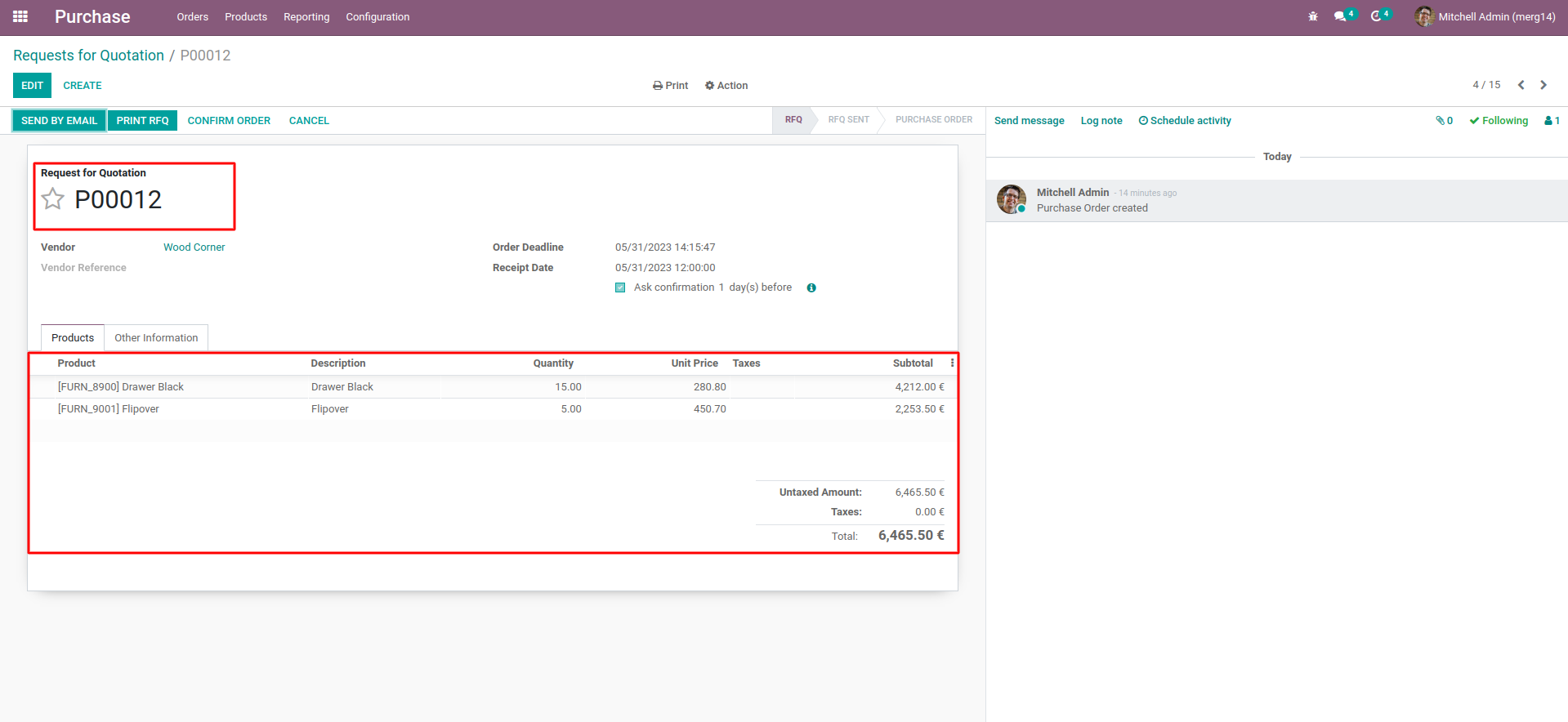Click the Confirm Order button
1568x722 pixels.
click(x=229, y=121)
